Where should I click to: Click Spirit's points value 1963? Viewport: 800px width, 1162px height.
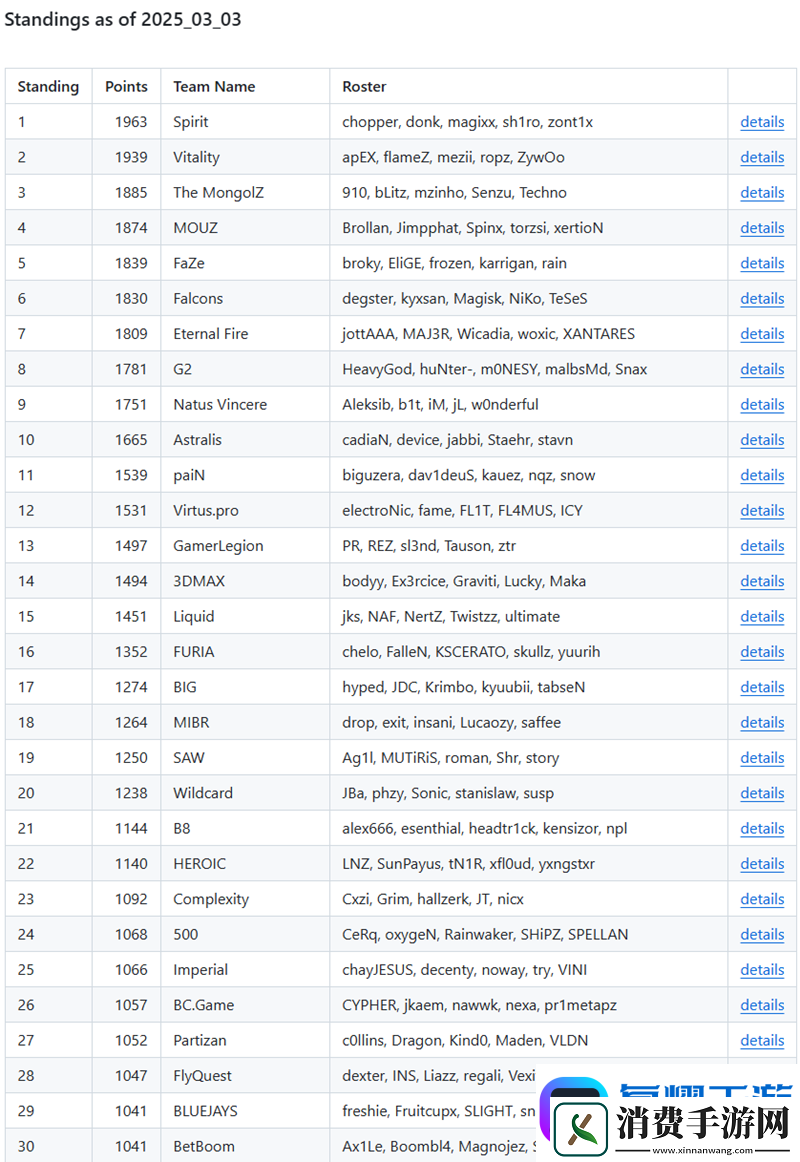click(131, 122)
